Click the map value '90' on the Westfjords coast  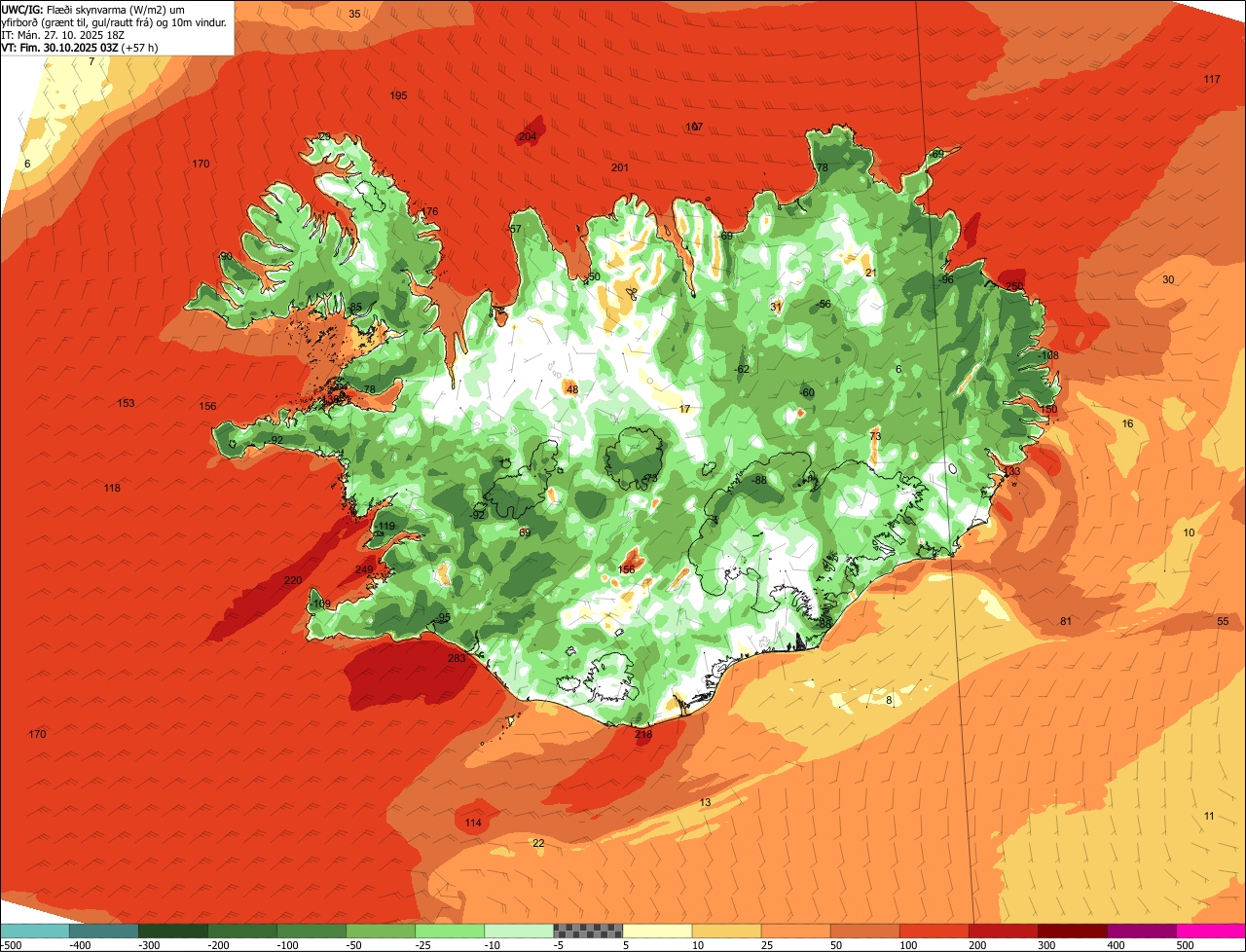tap(226, 256)
